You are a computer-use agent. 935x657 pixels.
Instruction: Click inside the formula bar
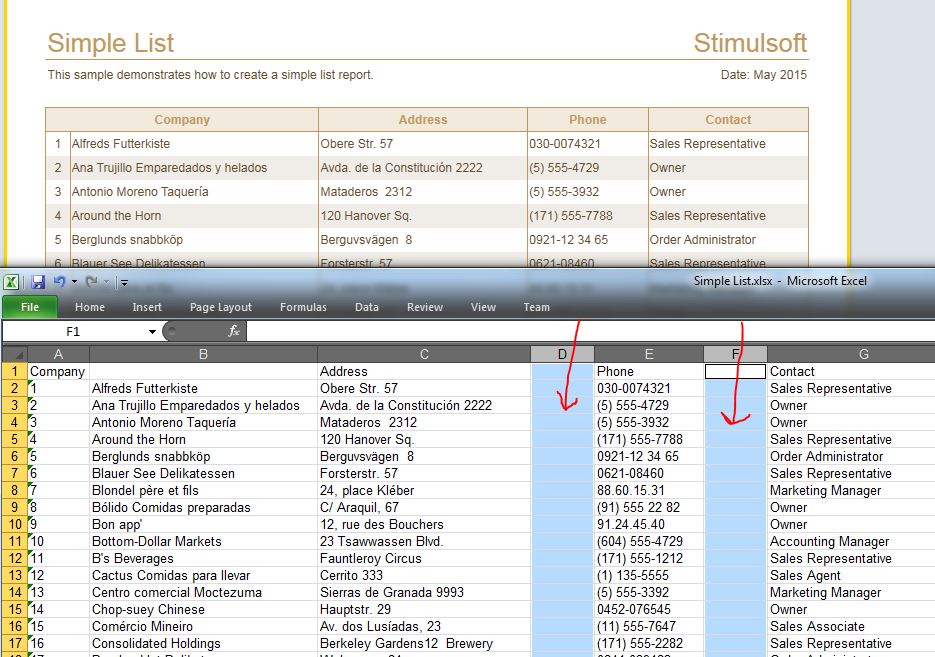tap(590, 331)
